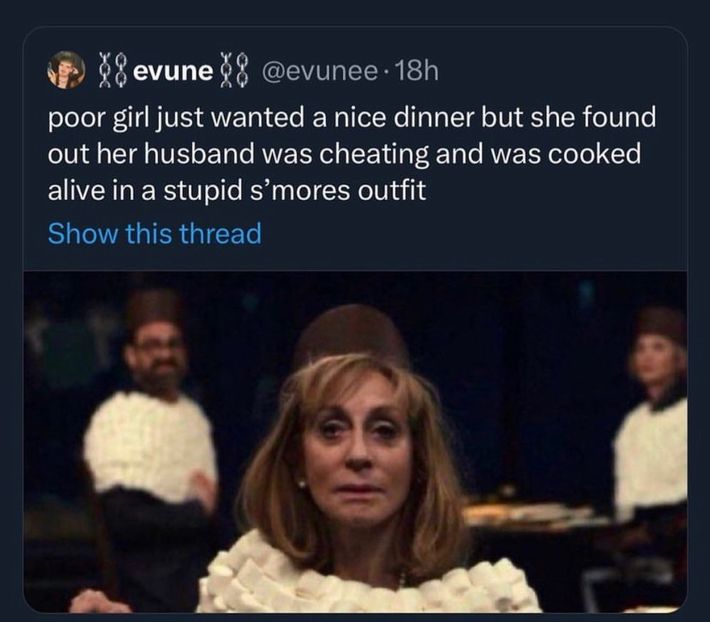Click the DNA emoji after the evune name
Image resolution: width=710 pixels, height=622 pixels.
tap(234, 71)
